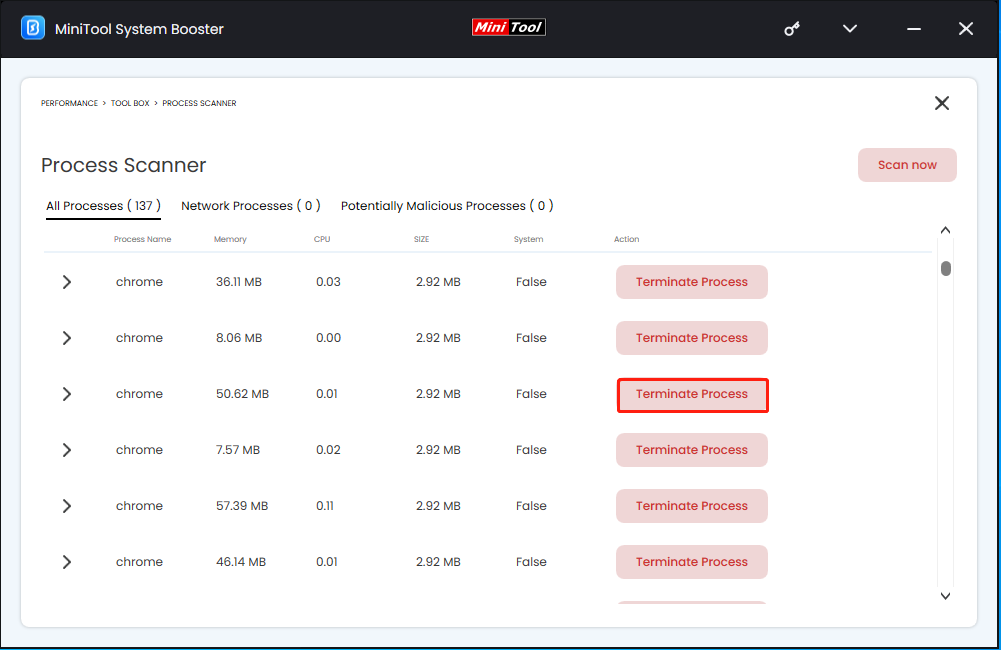Click the 0.11 CPU value
This screenshot has height=650, width=1001.
point(325,506)
